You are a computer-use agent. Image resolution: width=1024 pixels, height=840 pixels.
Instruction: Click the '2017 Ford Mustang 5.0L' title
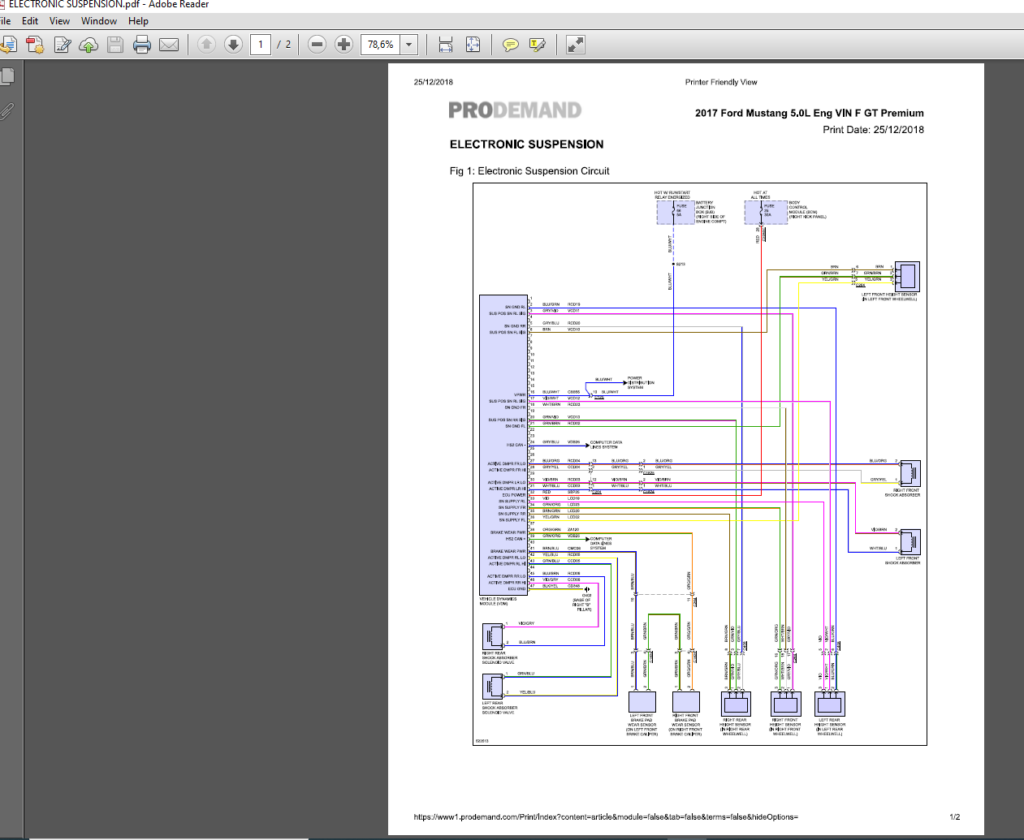(x=809, y=113)
